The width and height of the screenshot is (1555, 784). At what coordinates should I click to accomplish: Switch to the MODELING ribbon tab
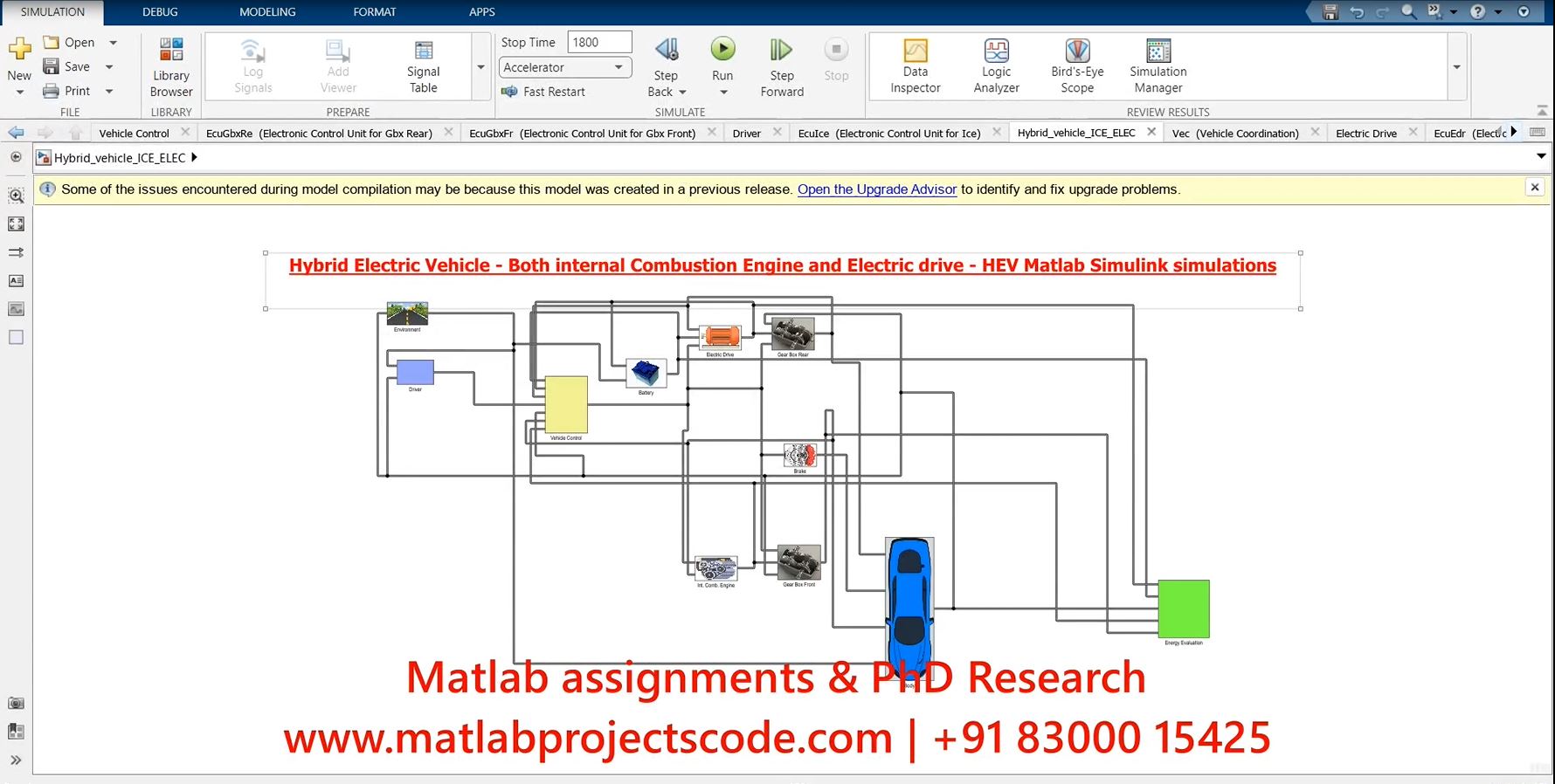tap(267, 12)
